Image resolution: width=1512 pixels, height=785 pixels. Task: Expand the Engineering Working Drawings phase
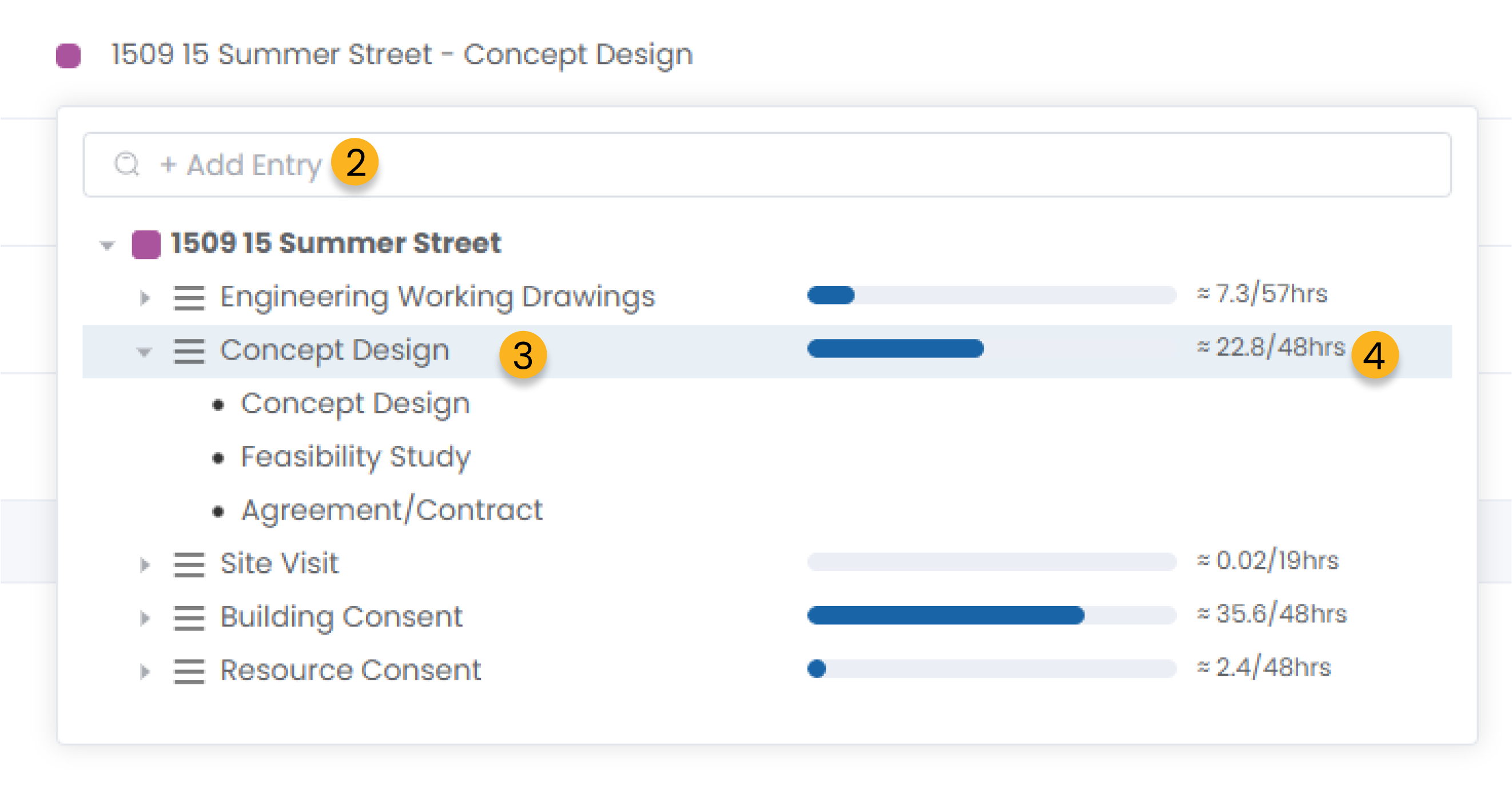(x=145, y=298)
